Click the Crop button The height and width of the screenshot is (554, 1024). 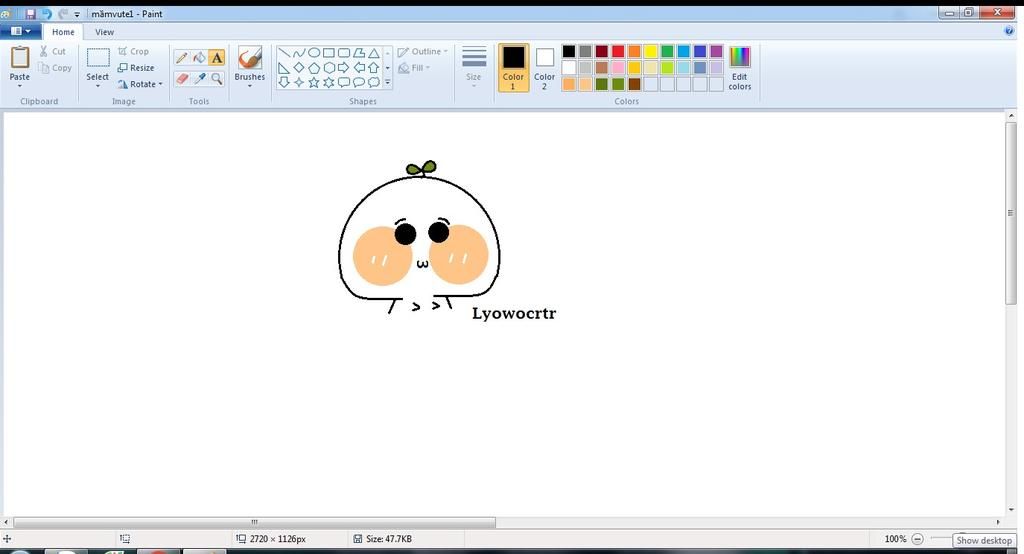[133, 51]
